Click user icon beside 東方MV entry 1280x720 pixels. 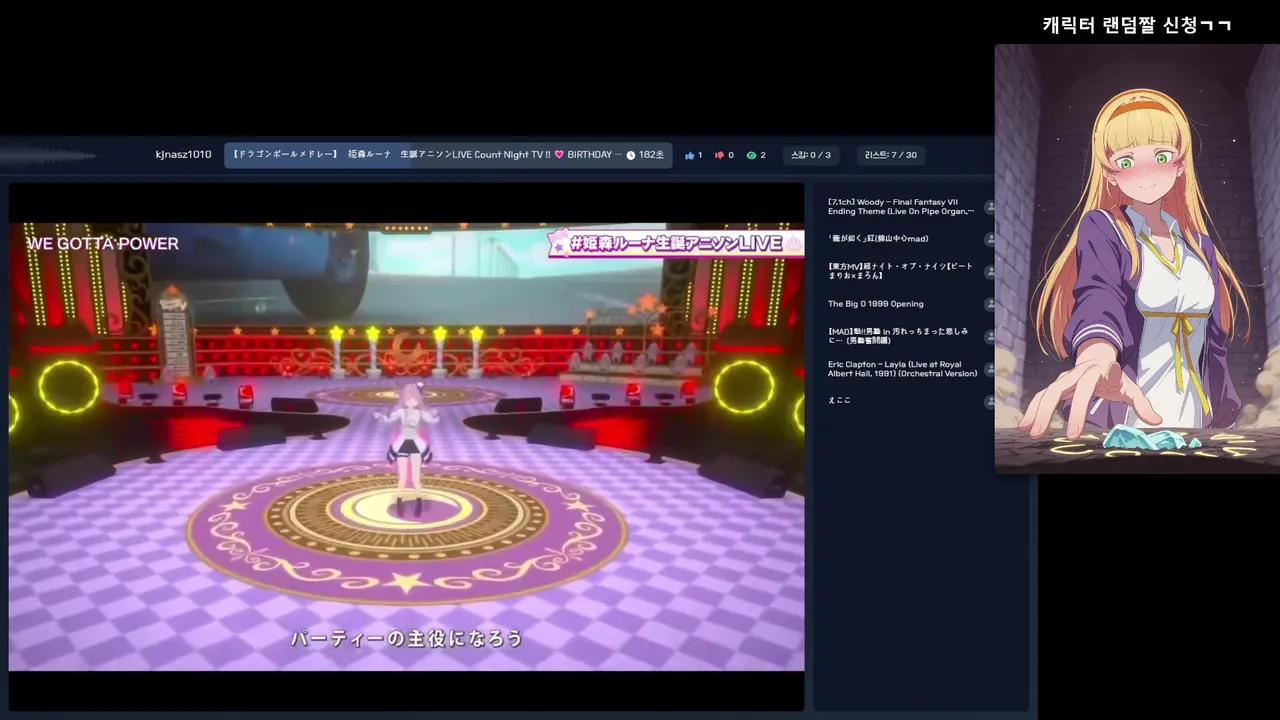990,271
